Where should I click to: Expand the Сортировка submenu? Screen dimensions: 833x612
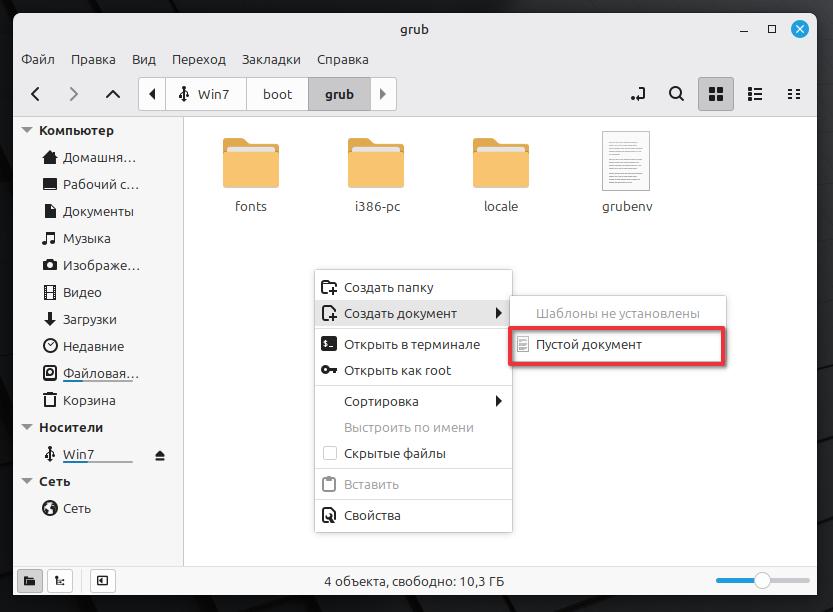click(x=412, y=401)
